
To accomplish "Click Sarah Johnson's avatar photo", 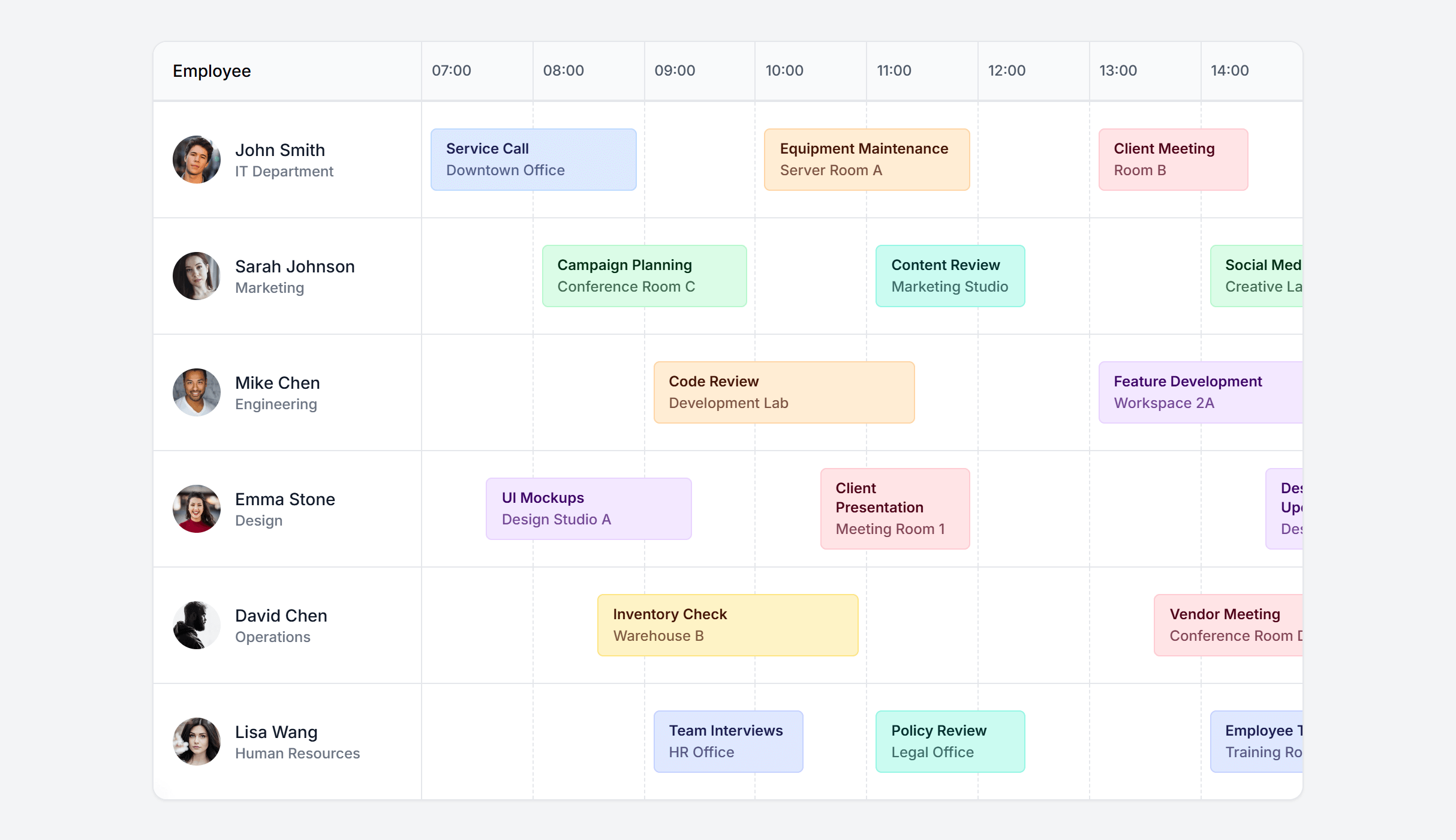I will point(196,275).
